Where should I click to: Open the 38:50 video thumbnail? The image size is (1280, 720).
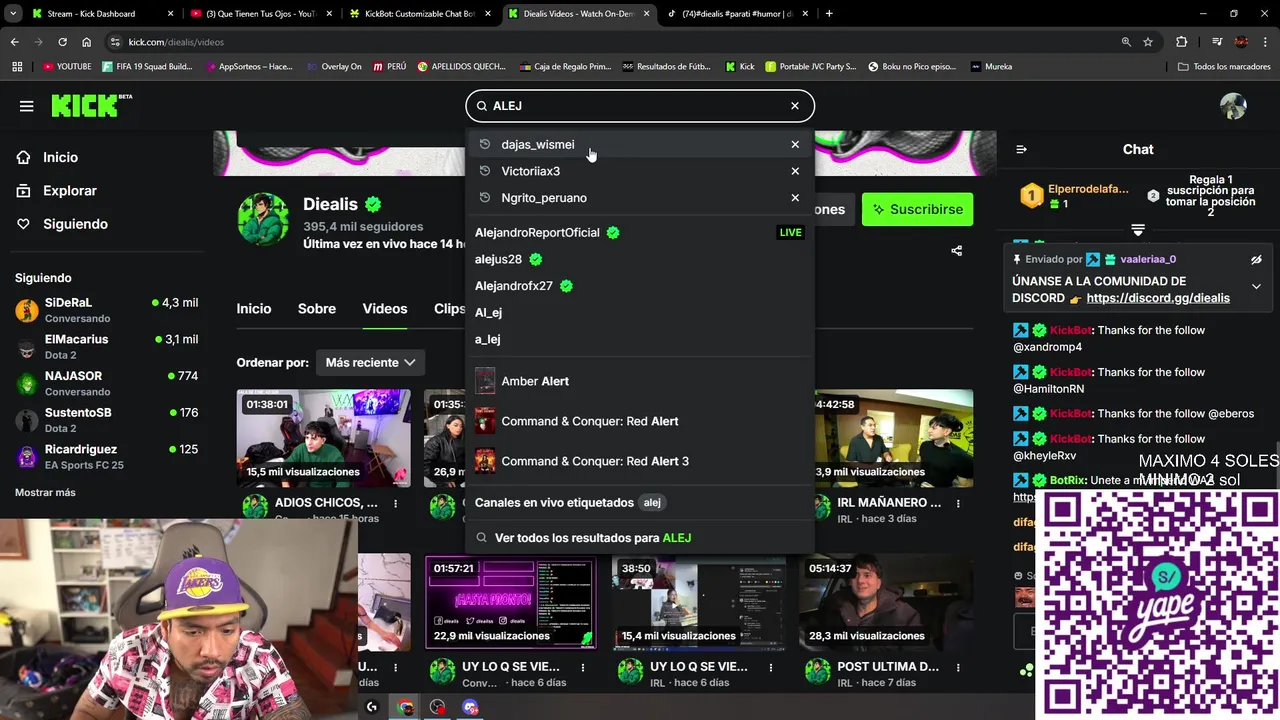[x=698, y=602]
